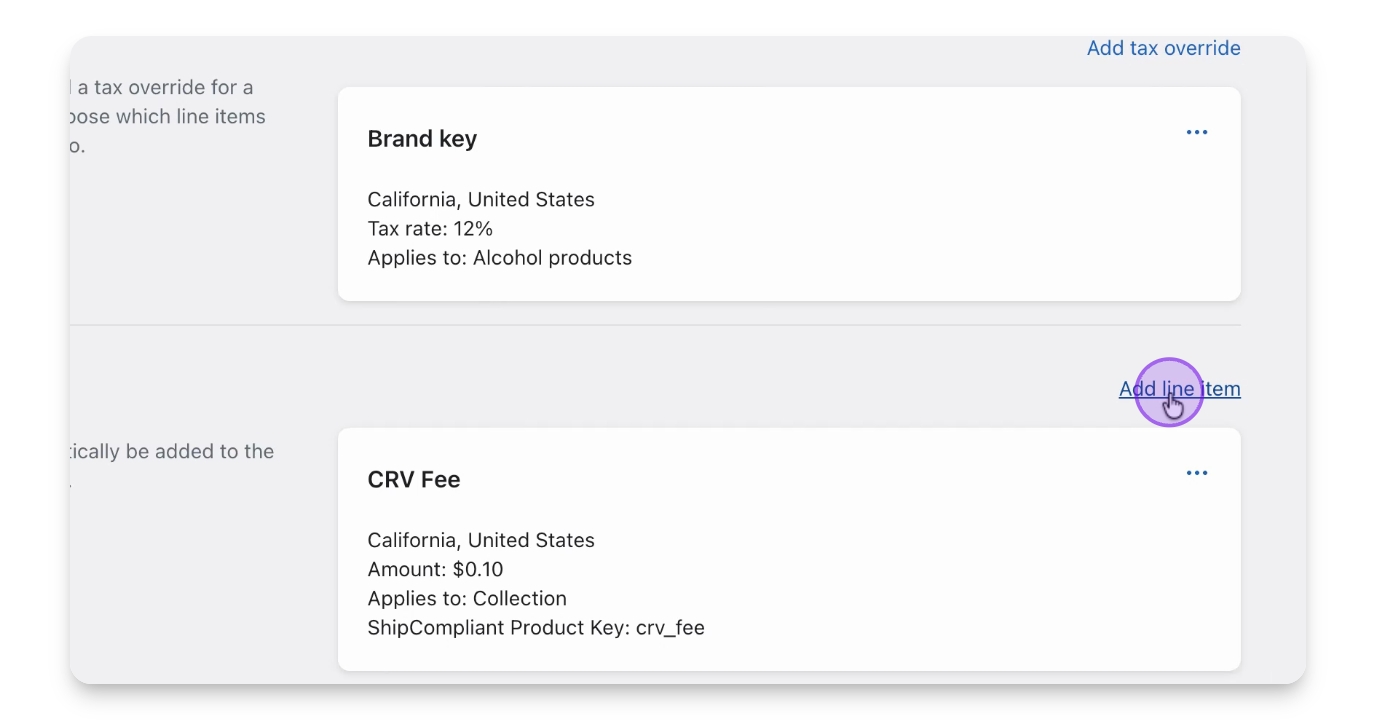
Task: Open the CRV Fee three-dot menu
Action: coord(1196,473)
